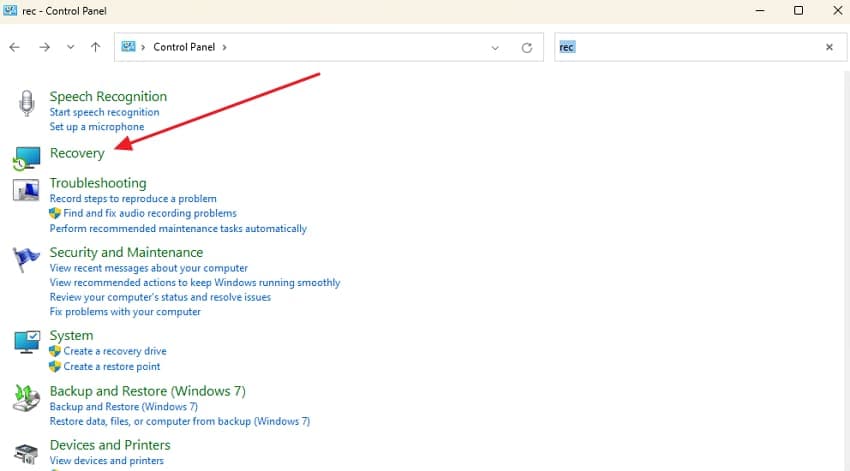The height and width of the screenshot is (471, 850).
Task: Click the Control Panel icon in the address bar
Action: [x=128, y=47]
